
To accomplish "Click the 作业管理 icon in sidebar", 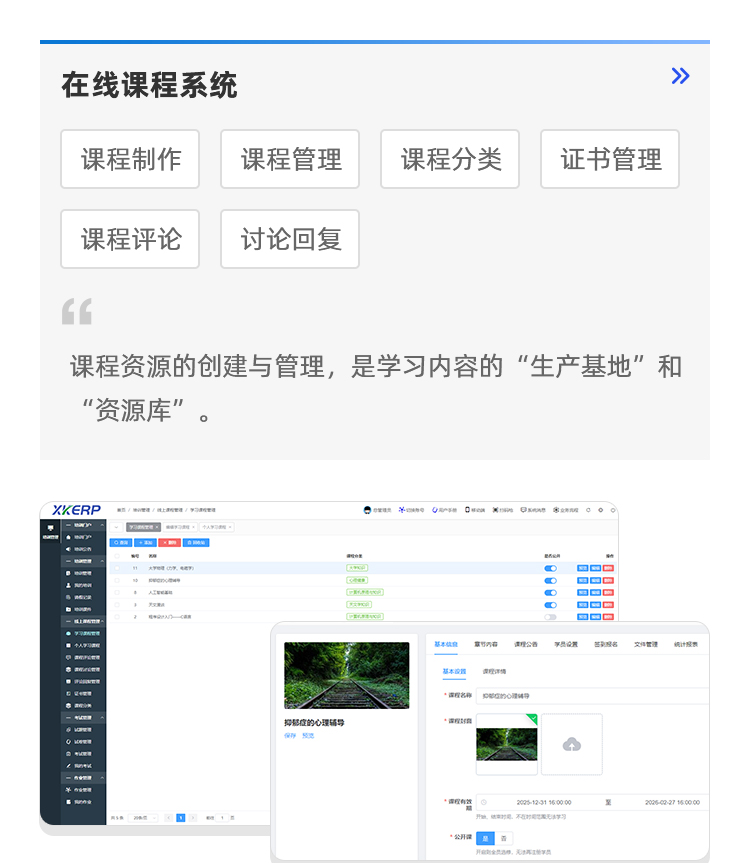I will [69, 789].
